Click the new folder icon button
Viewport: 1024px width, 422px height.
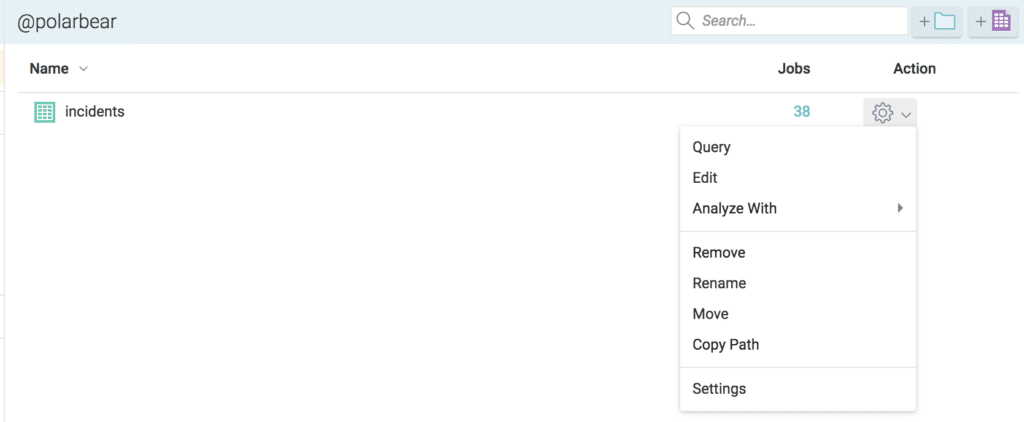[x=936, y=22]
